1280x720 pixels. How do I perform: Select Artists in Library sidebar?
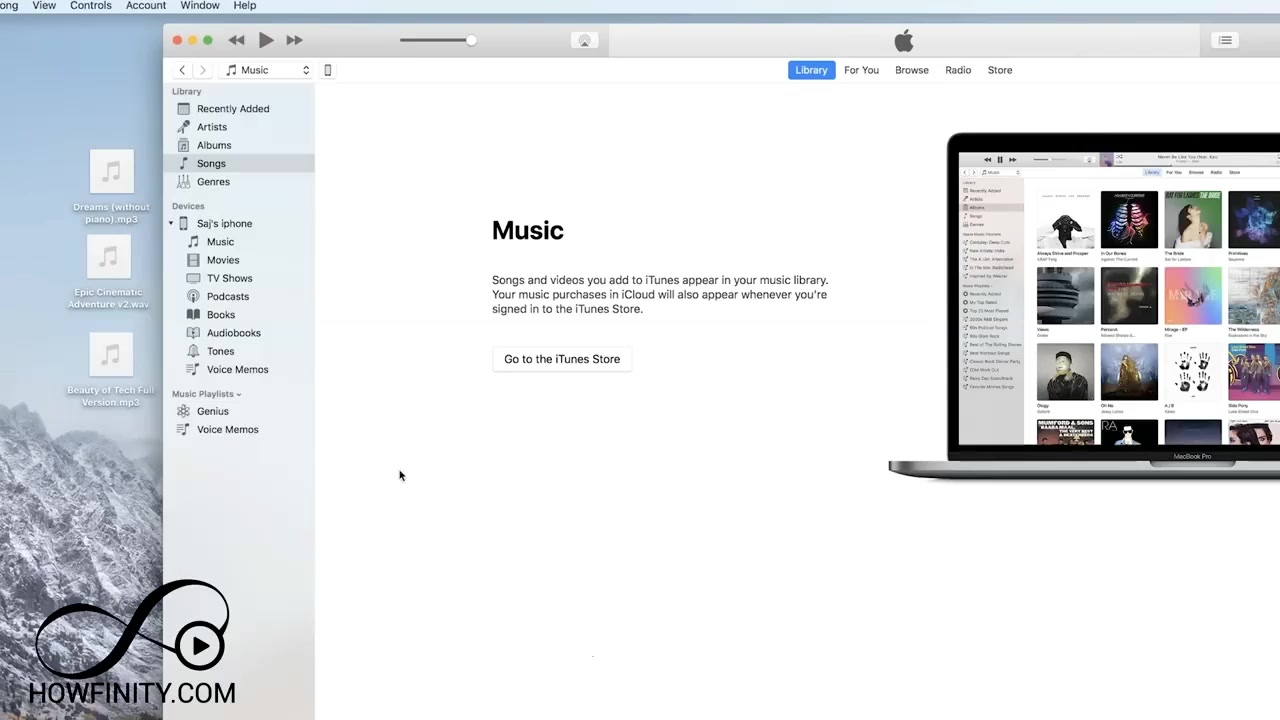coord(240,127)
